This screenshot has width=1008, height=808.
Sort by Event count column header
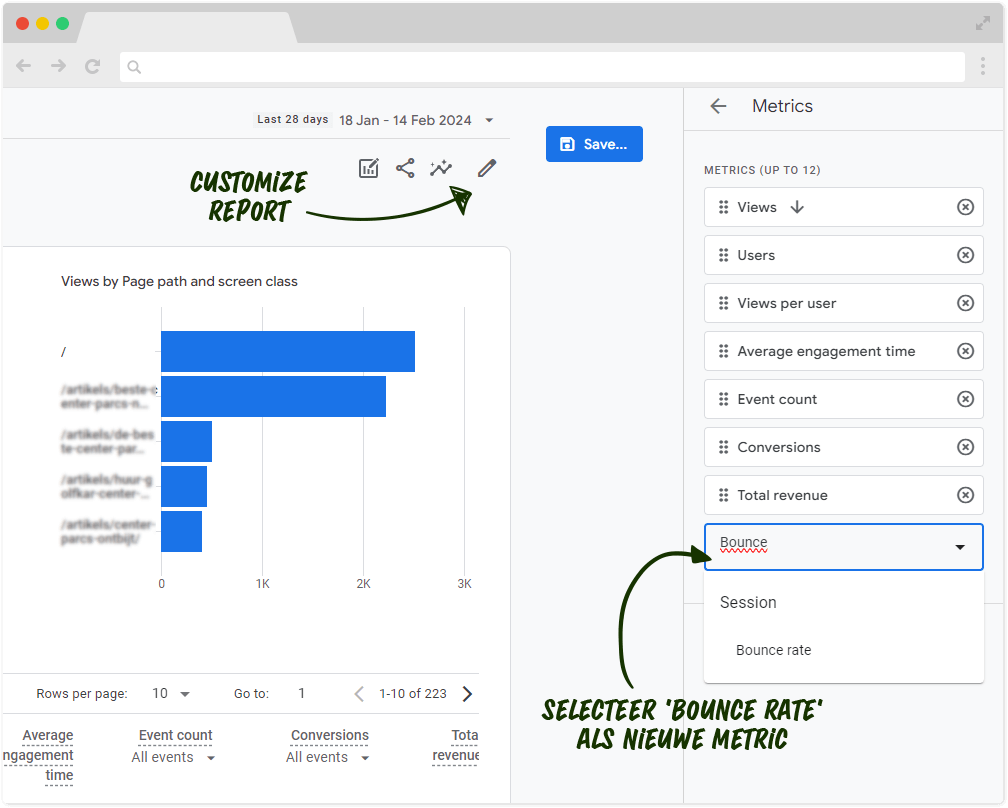point(176,735)
